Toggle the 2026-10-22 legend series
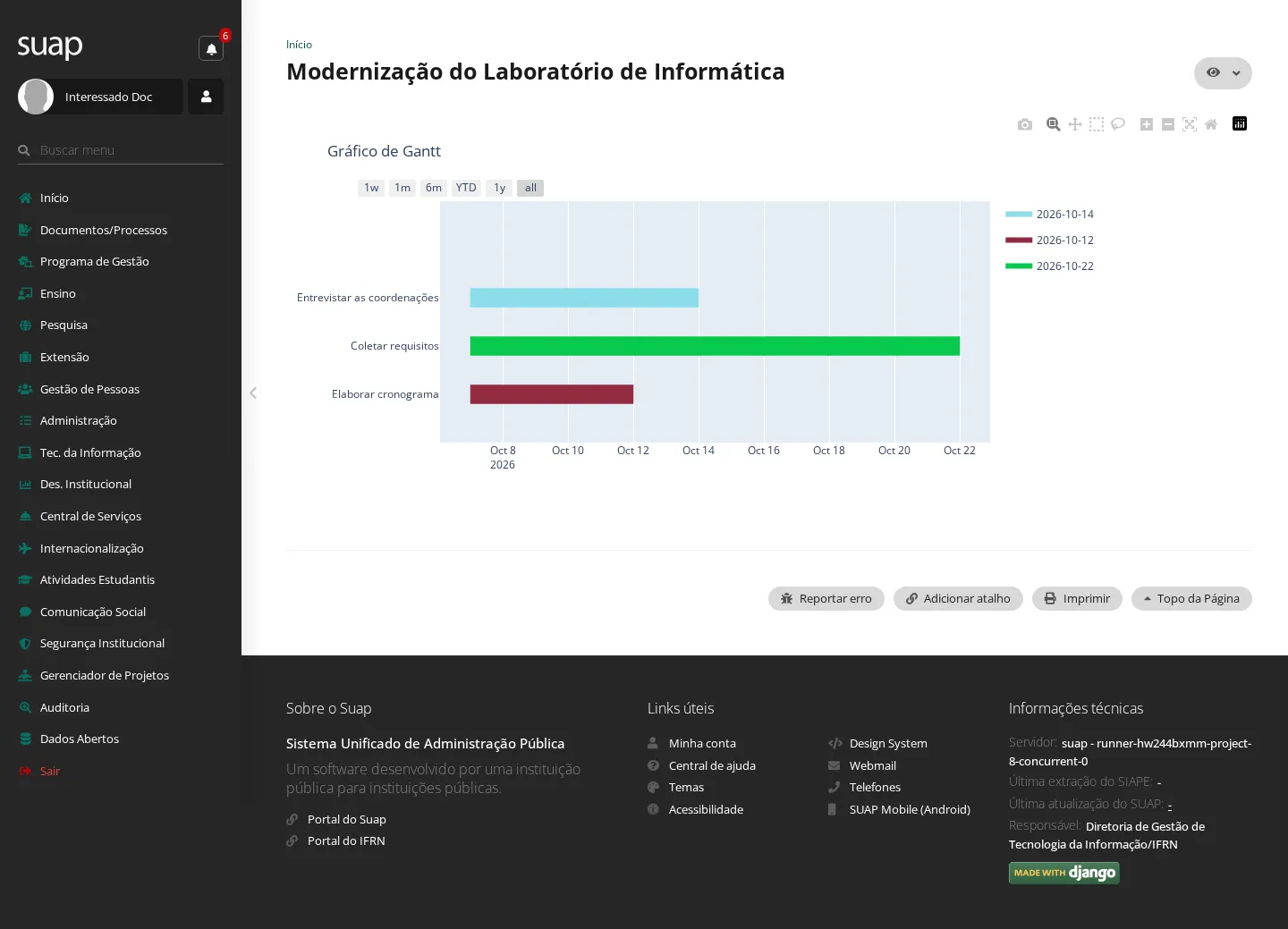Viewport: 1288px width, 929px height. (1049, 266)
